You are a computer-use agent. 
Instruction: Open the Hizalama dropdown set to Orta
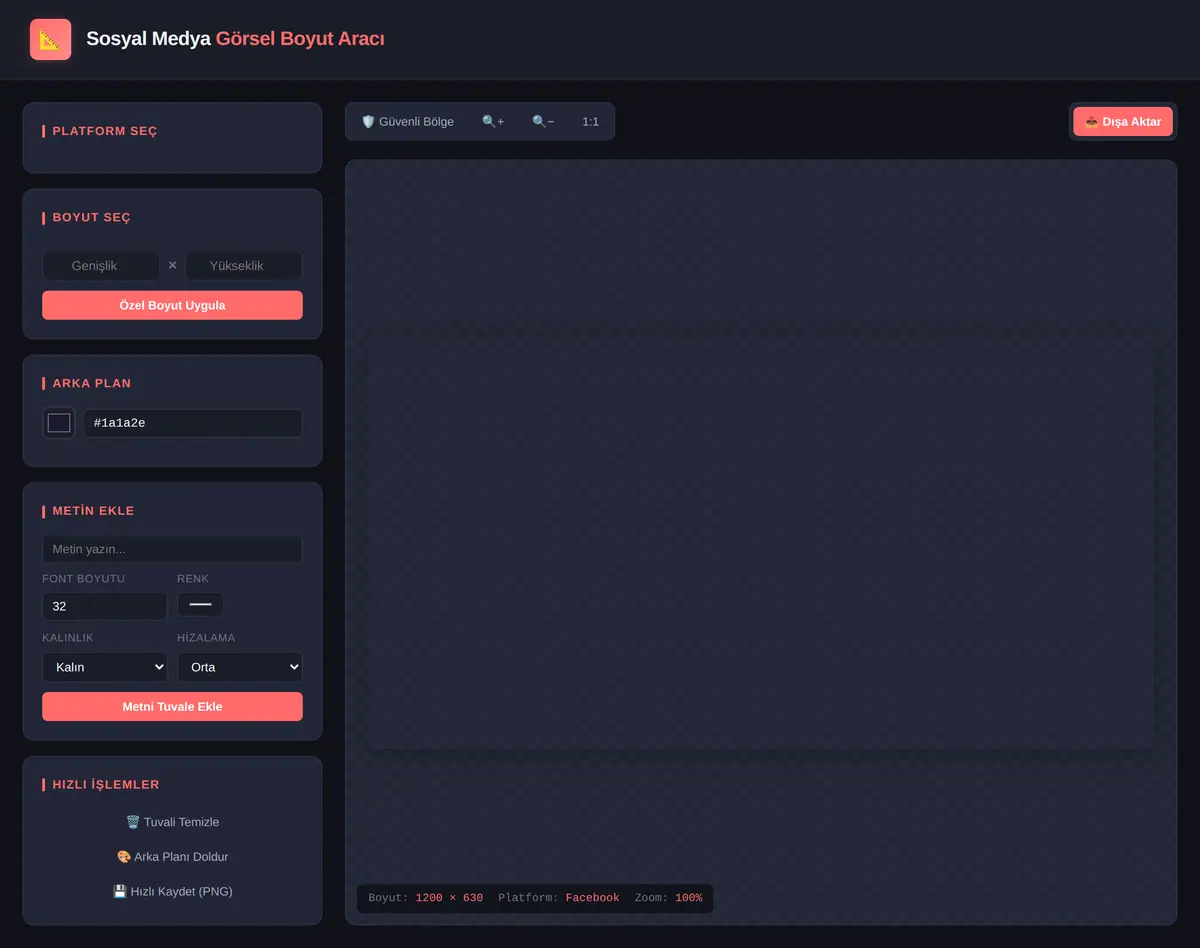(240, 667)
